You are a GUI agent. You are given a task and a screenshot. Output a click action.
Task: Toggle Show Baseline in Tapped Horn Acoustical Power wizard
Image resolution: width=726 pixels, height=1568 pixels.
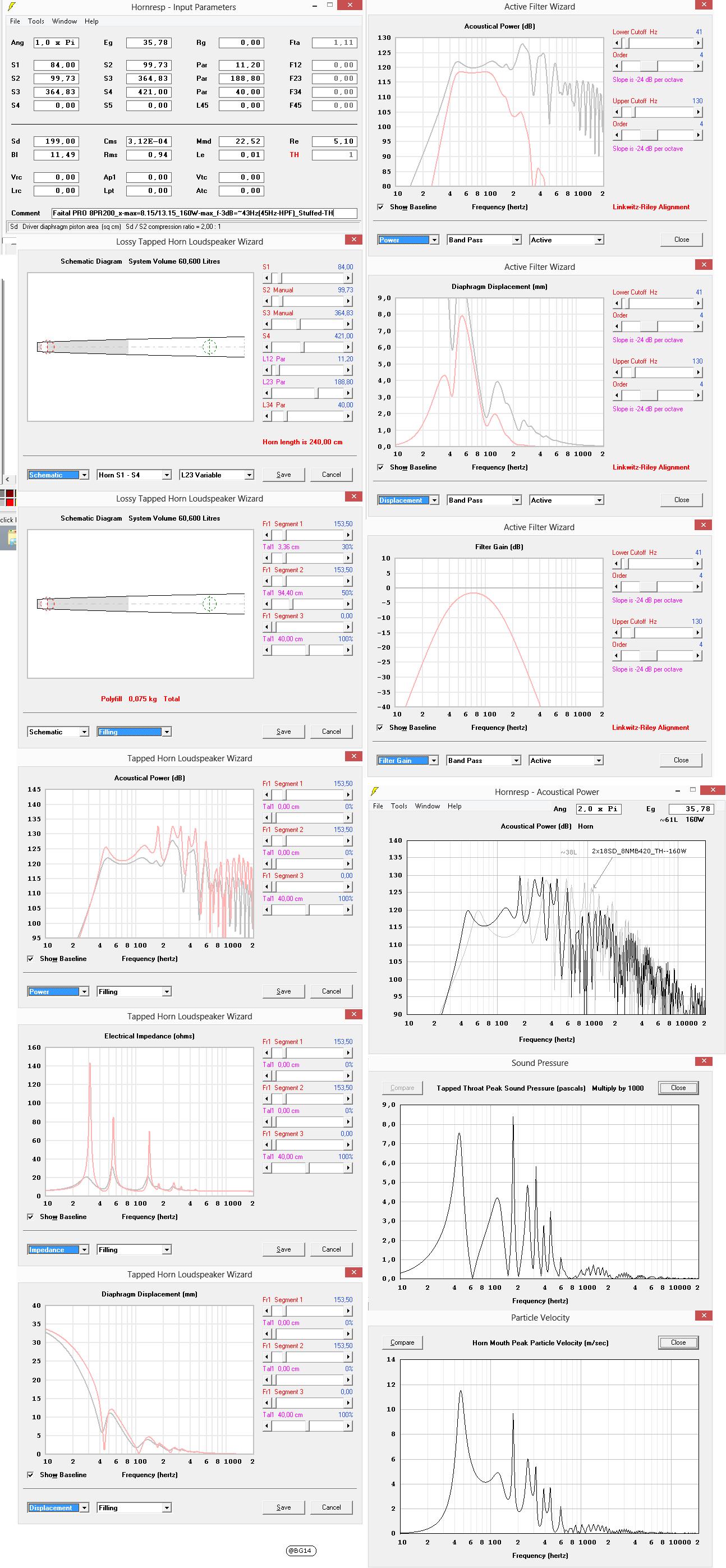tap(30, 959)
